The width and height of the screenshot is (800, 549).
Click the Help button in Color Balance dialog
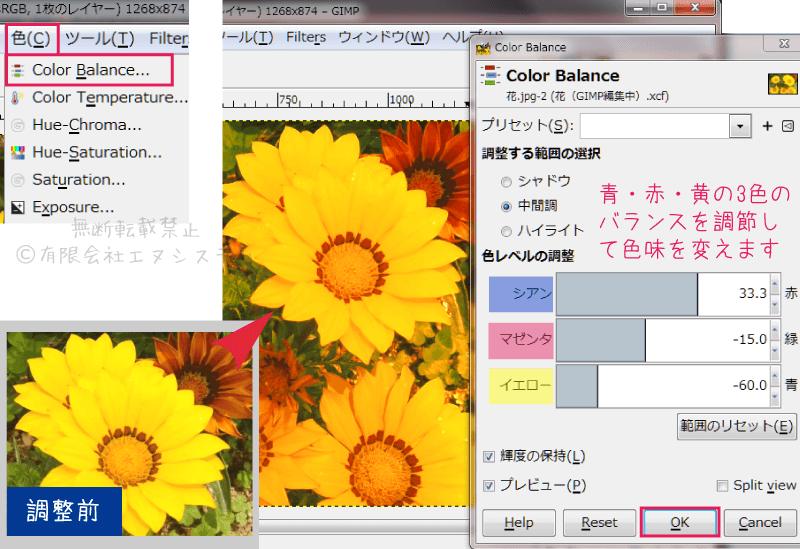(x=518, y=522)
